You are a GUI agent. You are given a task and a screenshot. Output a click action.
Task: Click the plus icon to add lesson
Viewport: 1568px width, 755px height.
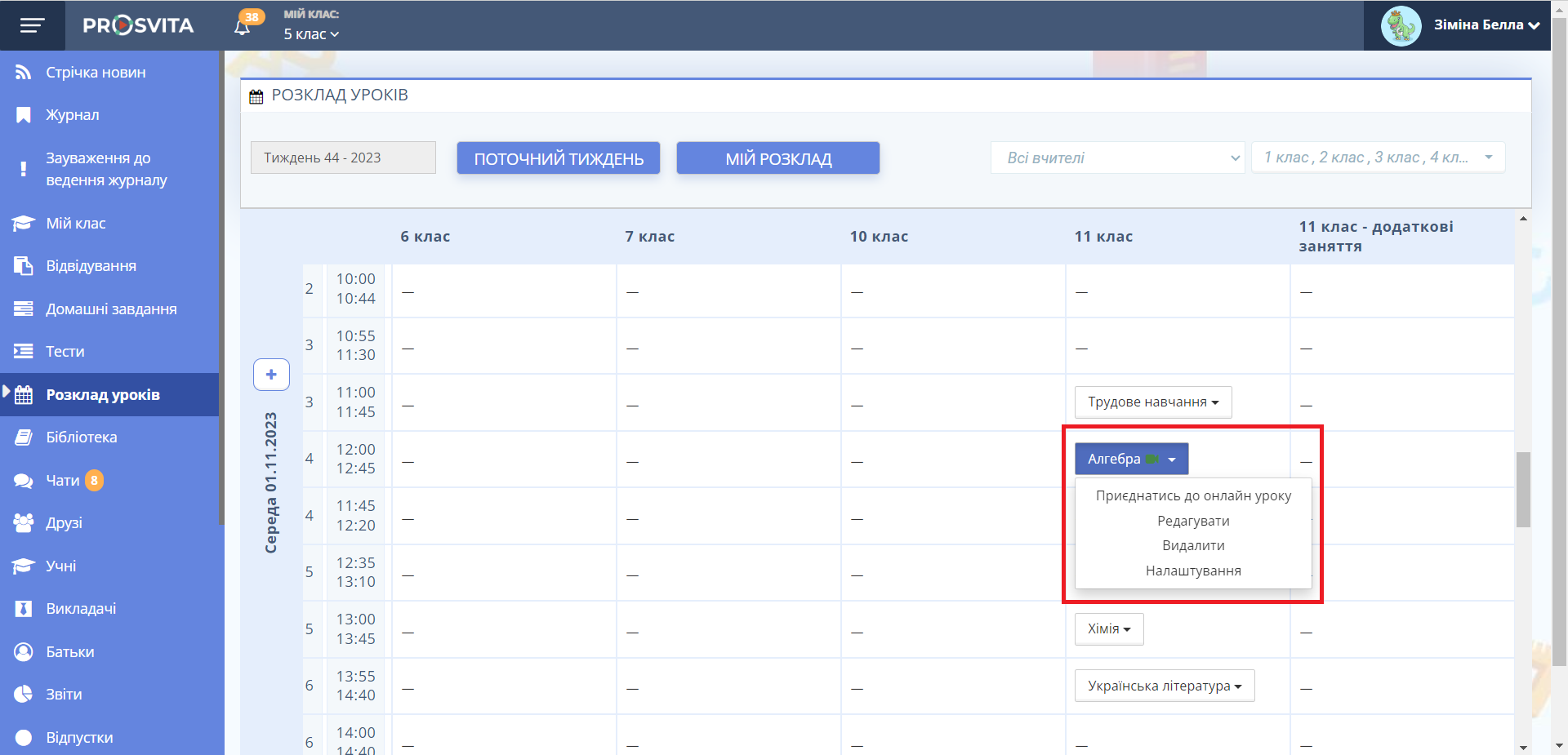[271, 375]
